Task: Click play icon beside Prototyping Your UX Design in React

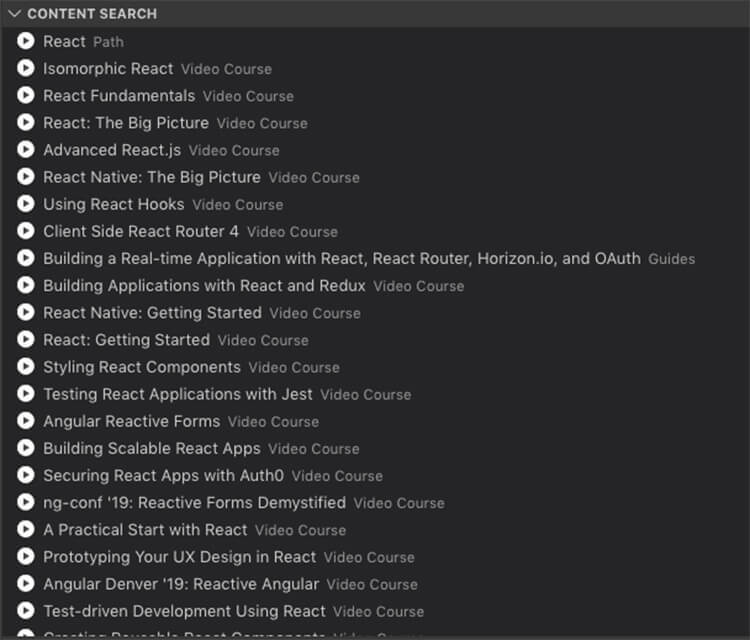Action: [x=26, y=556]
